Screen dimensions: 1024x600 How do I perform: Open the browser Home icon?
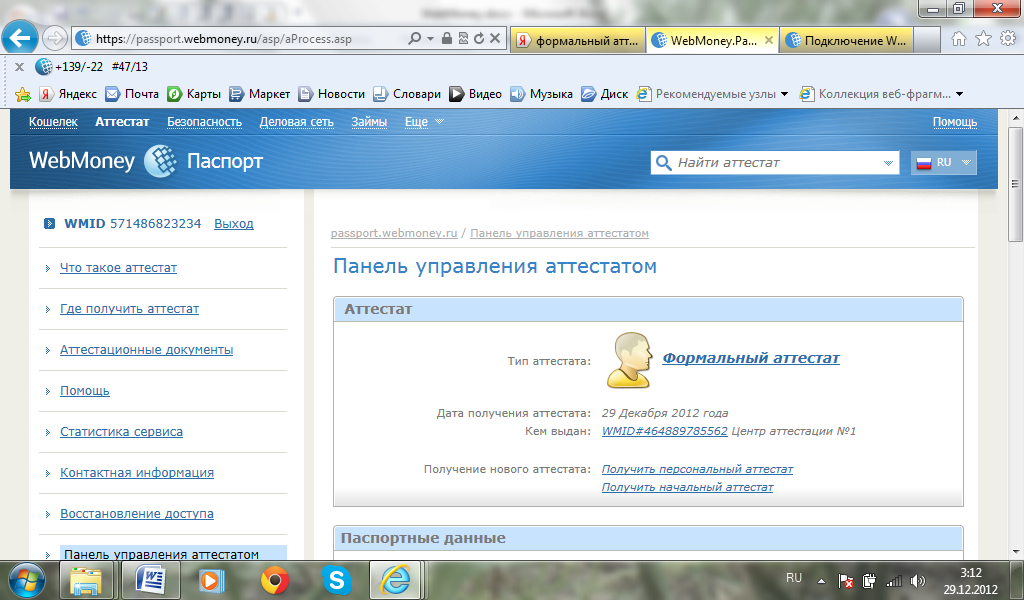pyautogui.click(x=959, y=39)
